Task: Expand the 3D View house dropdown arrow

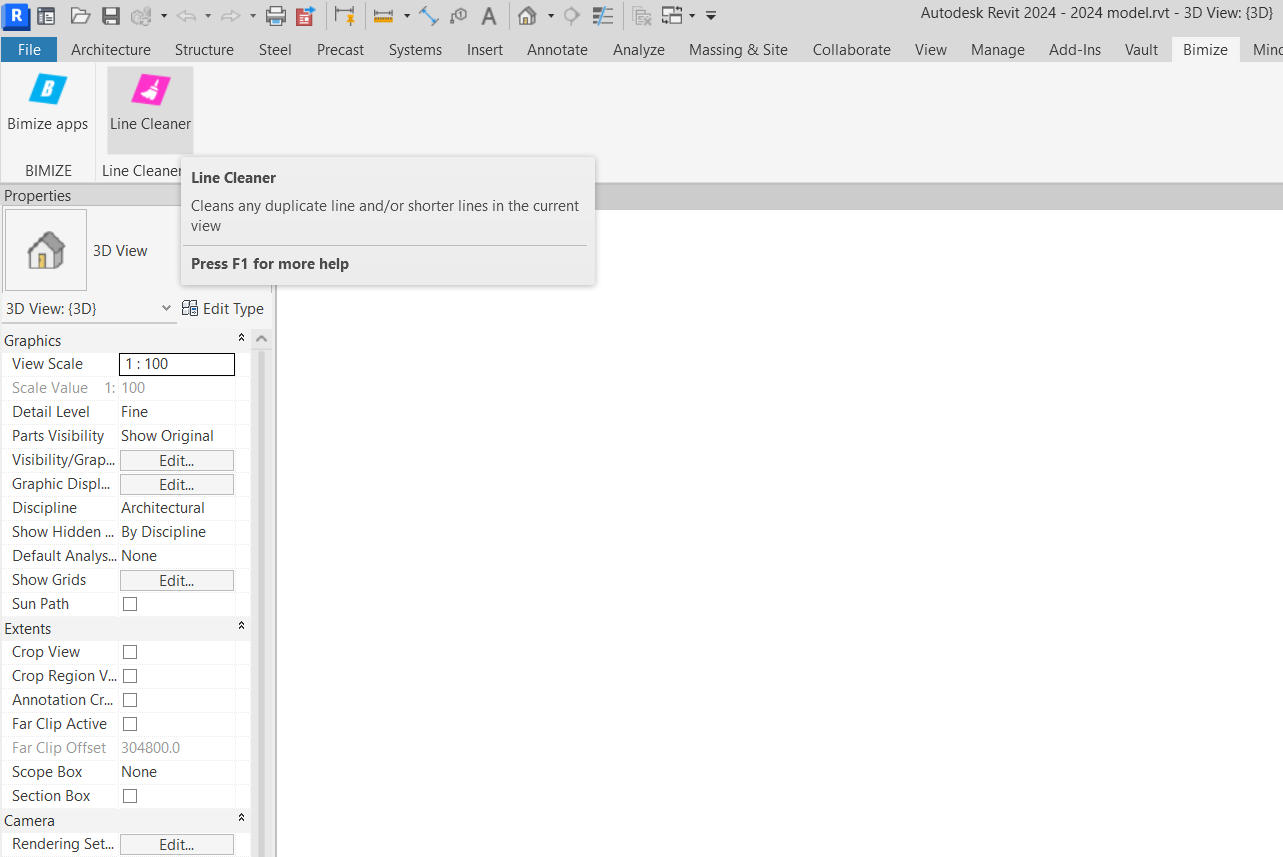Action: point(551,16)
